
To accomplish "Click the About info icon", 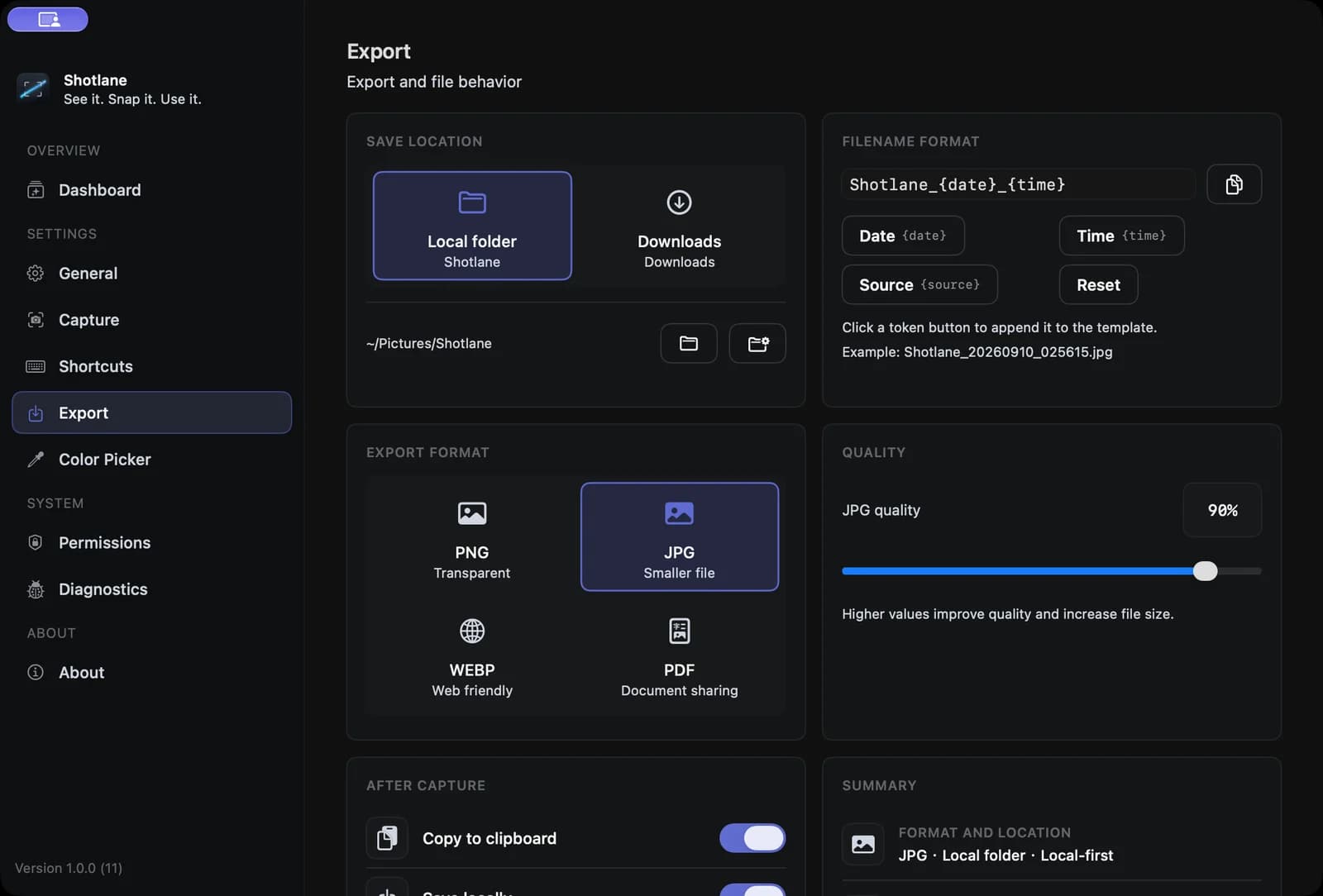I will [x=36, y=672].
